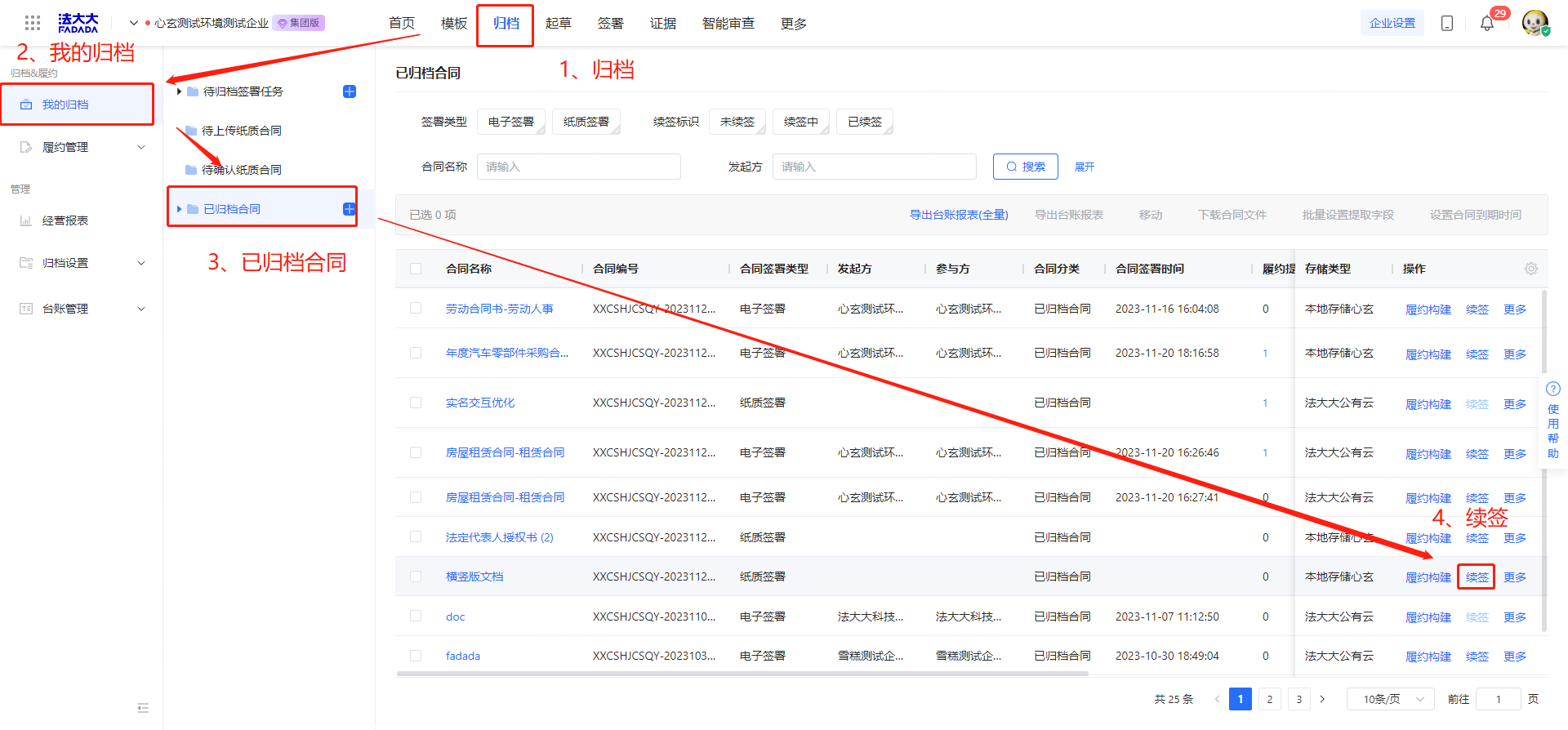
Task: Go to the 起草 tab
Action: [559, 24]
